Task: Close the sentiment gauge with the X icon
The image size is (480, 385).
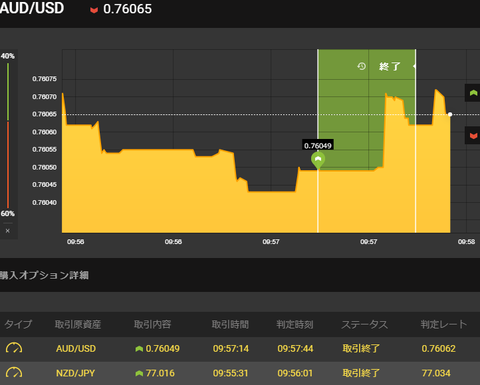Action: point(8,231)
